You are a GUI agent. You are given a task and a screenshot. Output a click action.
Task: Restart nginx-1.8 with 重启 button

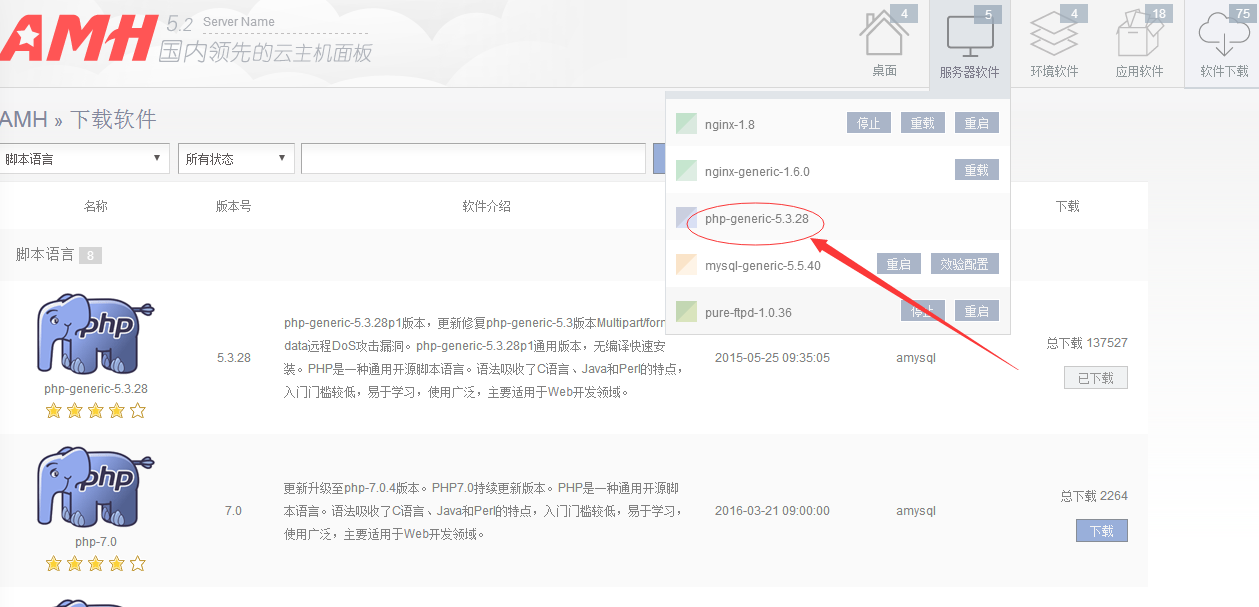pos(976,124)
